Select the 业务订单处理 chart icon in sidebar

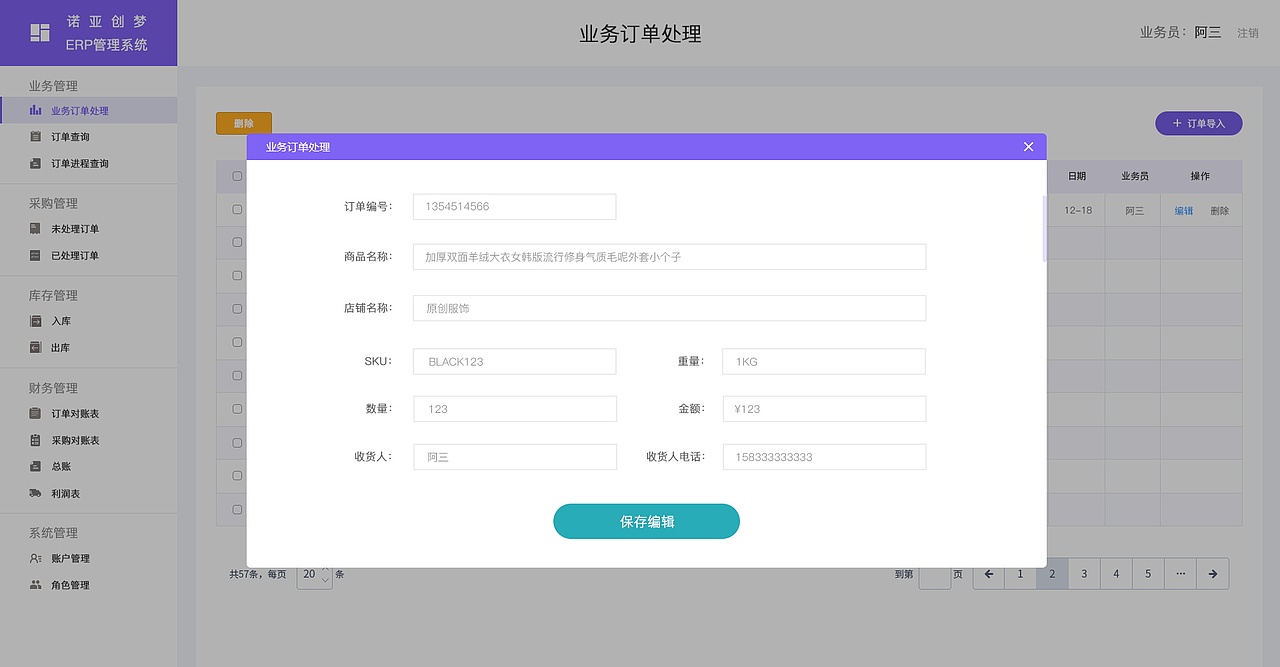[x=35, y=110]
